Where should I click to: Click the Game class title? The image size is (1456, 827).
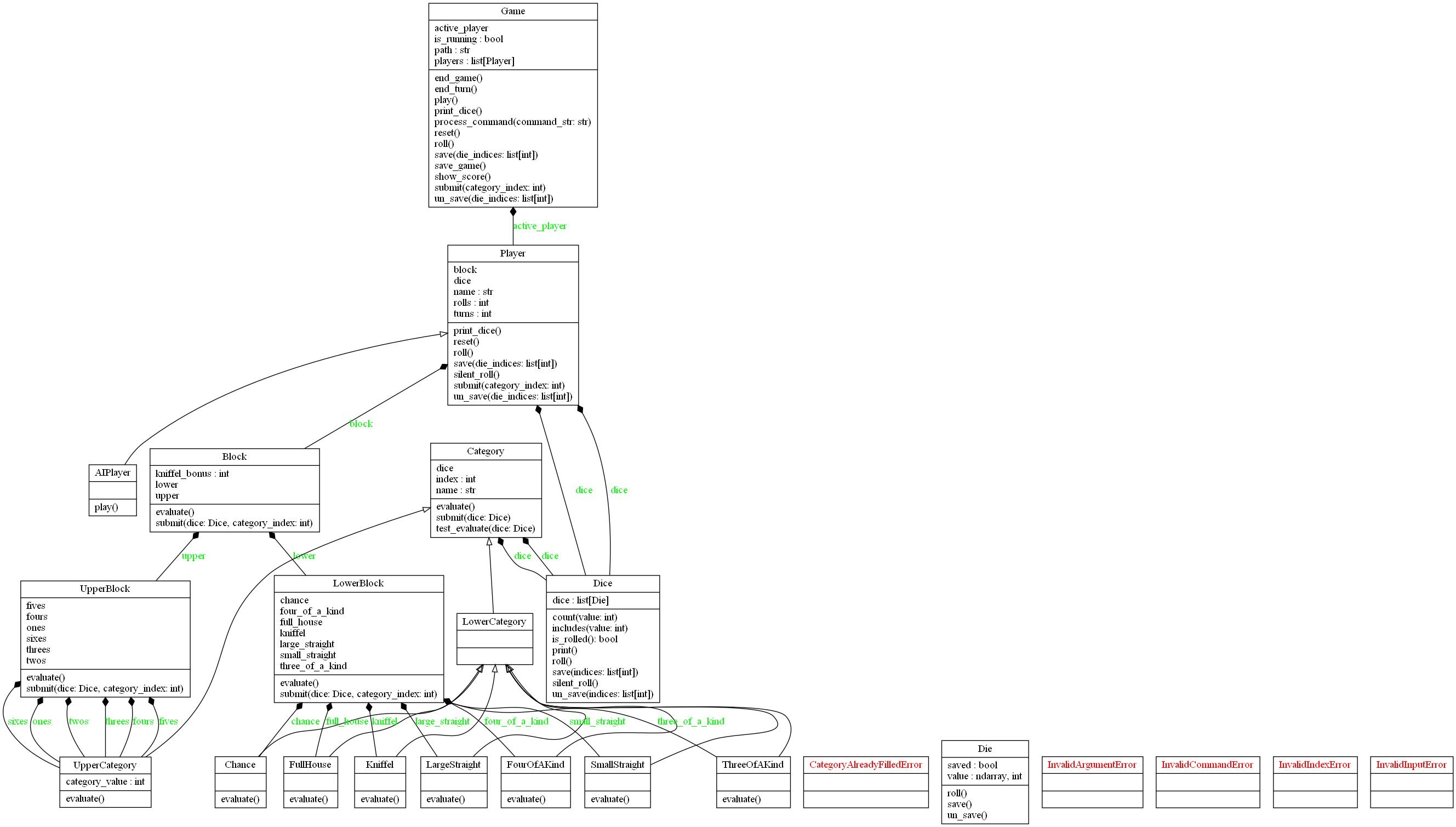click(x=512, y=12)
